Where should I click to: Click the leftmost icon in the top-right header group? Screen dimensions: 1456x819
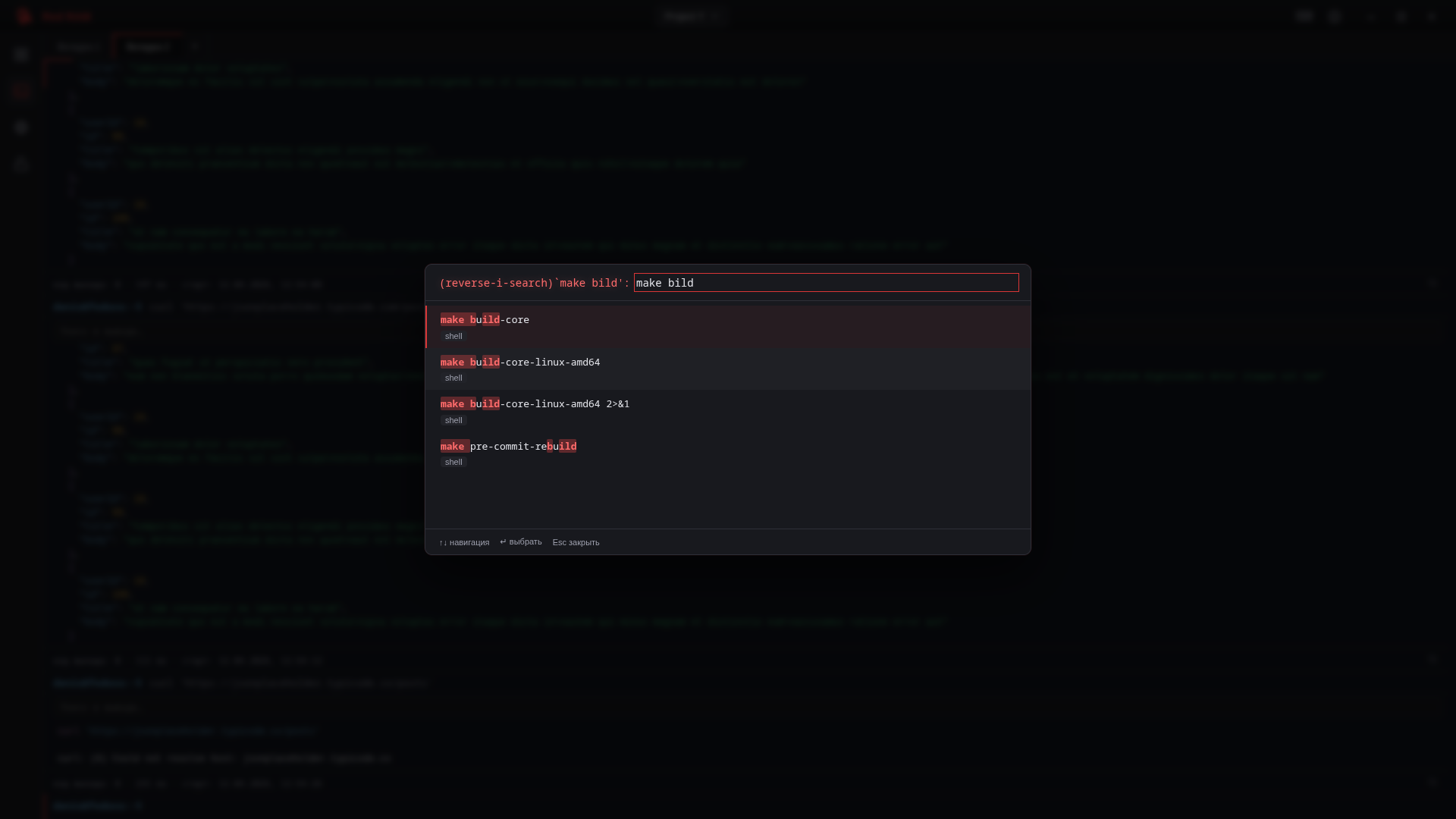click(x=1304, y=16)
